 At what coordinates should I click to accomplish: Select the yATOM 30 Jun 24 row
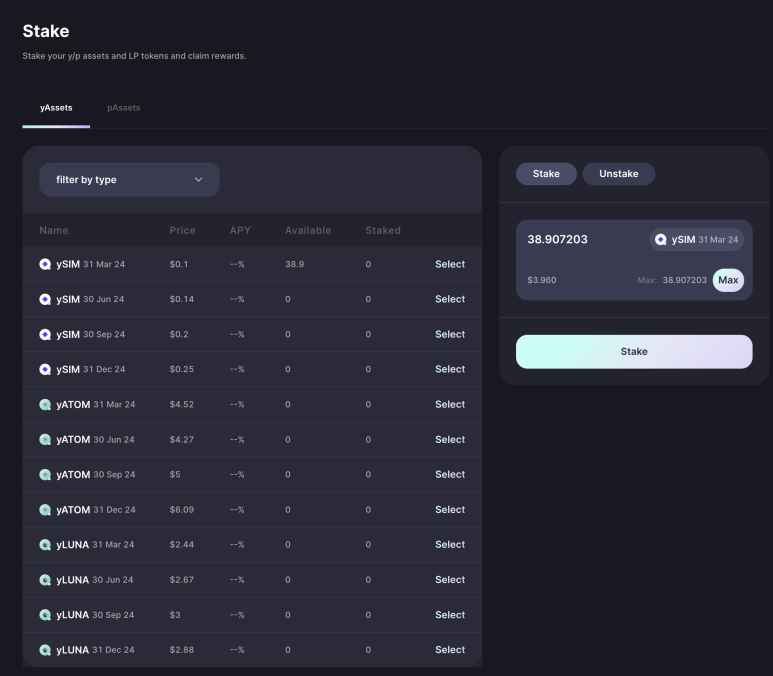450,439
